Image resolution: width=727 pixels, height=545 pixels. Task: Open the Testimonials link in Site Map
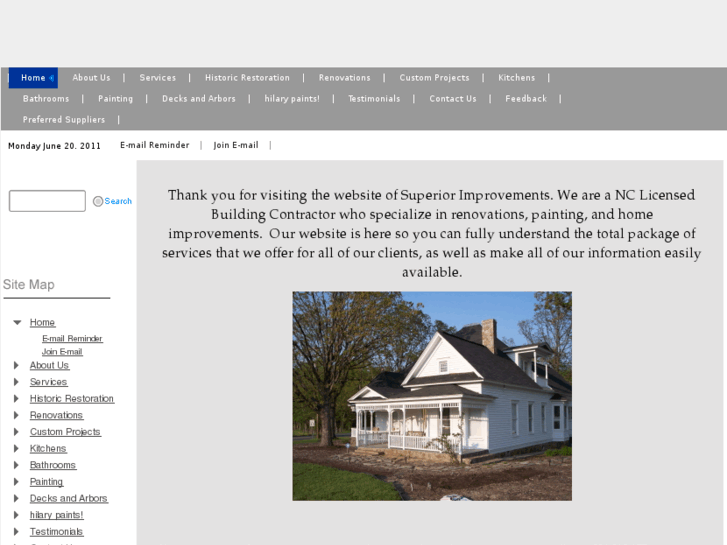click(x=57, y=532)
